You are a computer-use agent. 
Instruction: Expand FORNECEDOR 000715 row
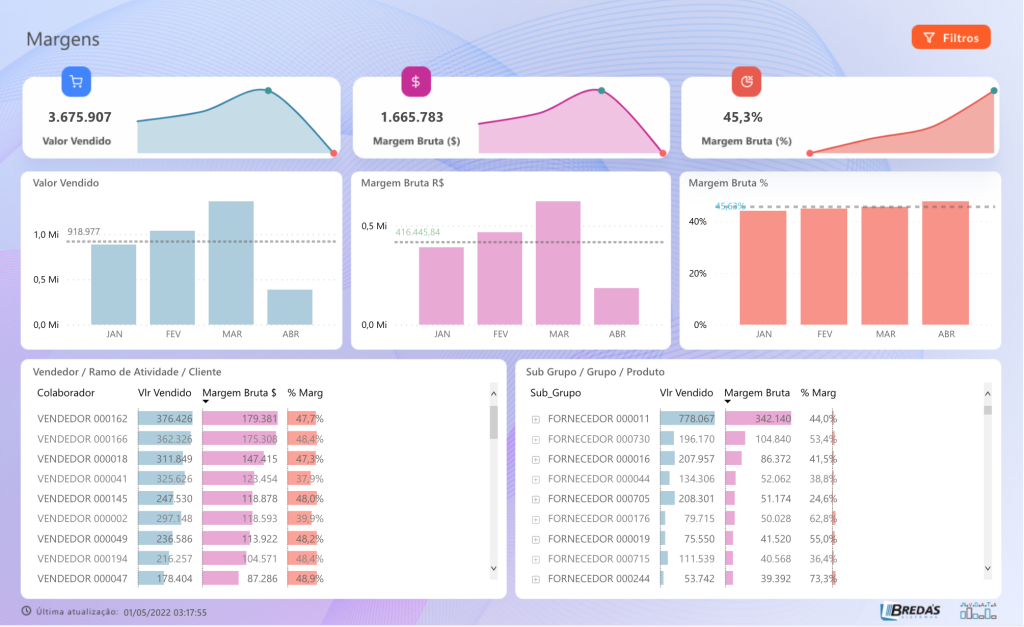click(536, 560)
